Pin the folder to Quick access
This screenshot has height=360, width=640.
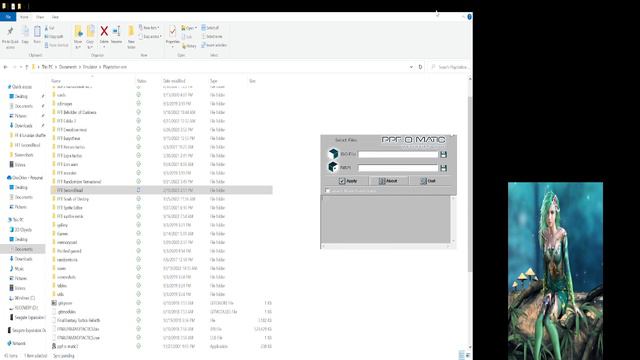pyautogui.click(x=10, y=37)
